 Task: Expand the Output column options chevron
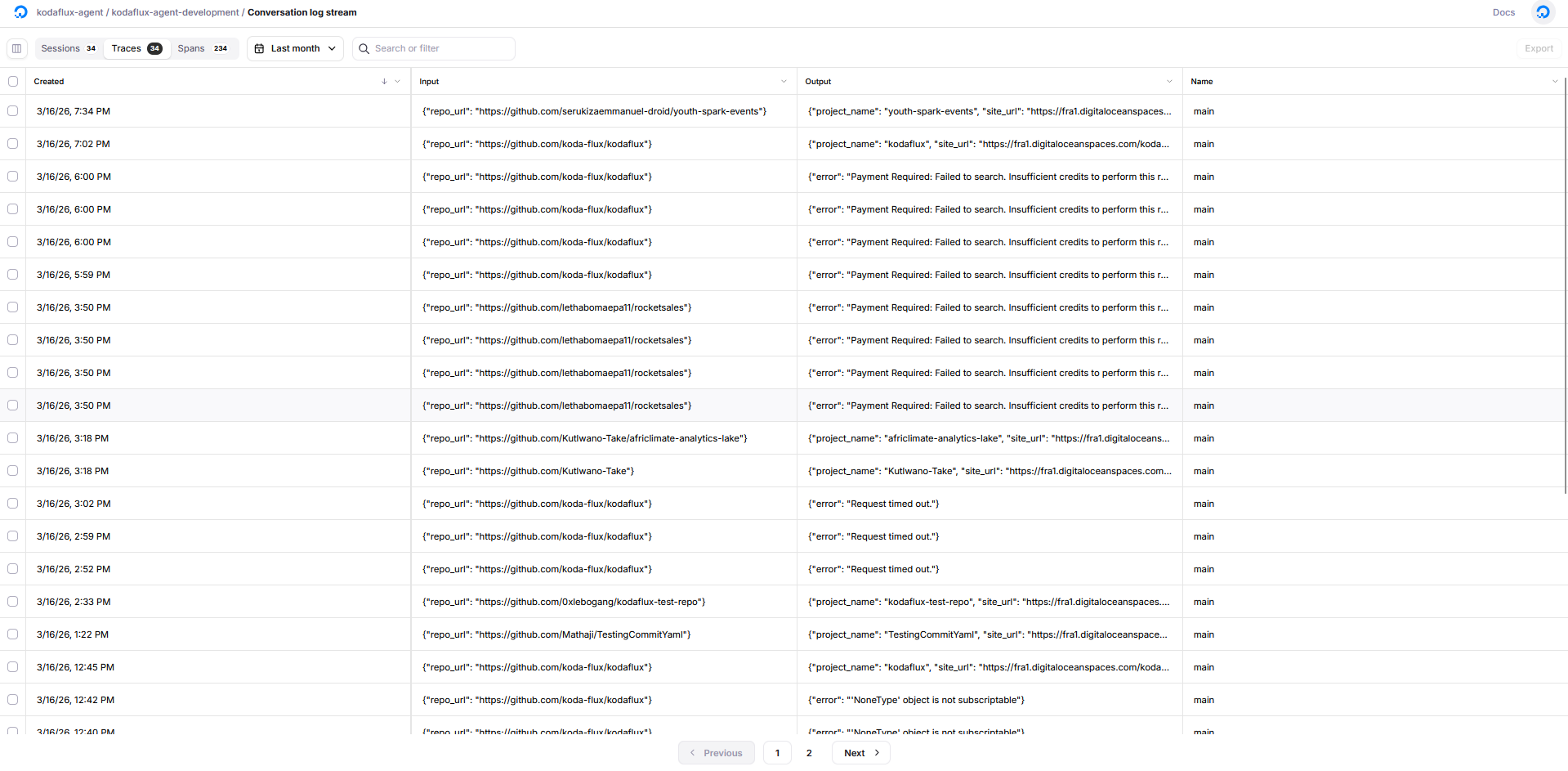pos(1169,82)
